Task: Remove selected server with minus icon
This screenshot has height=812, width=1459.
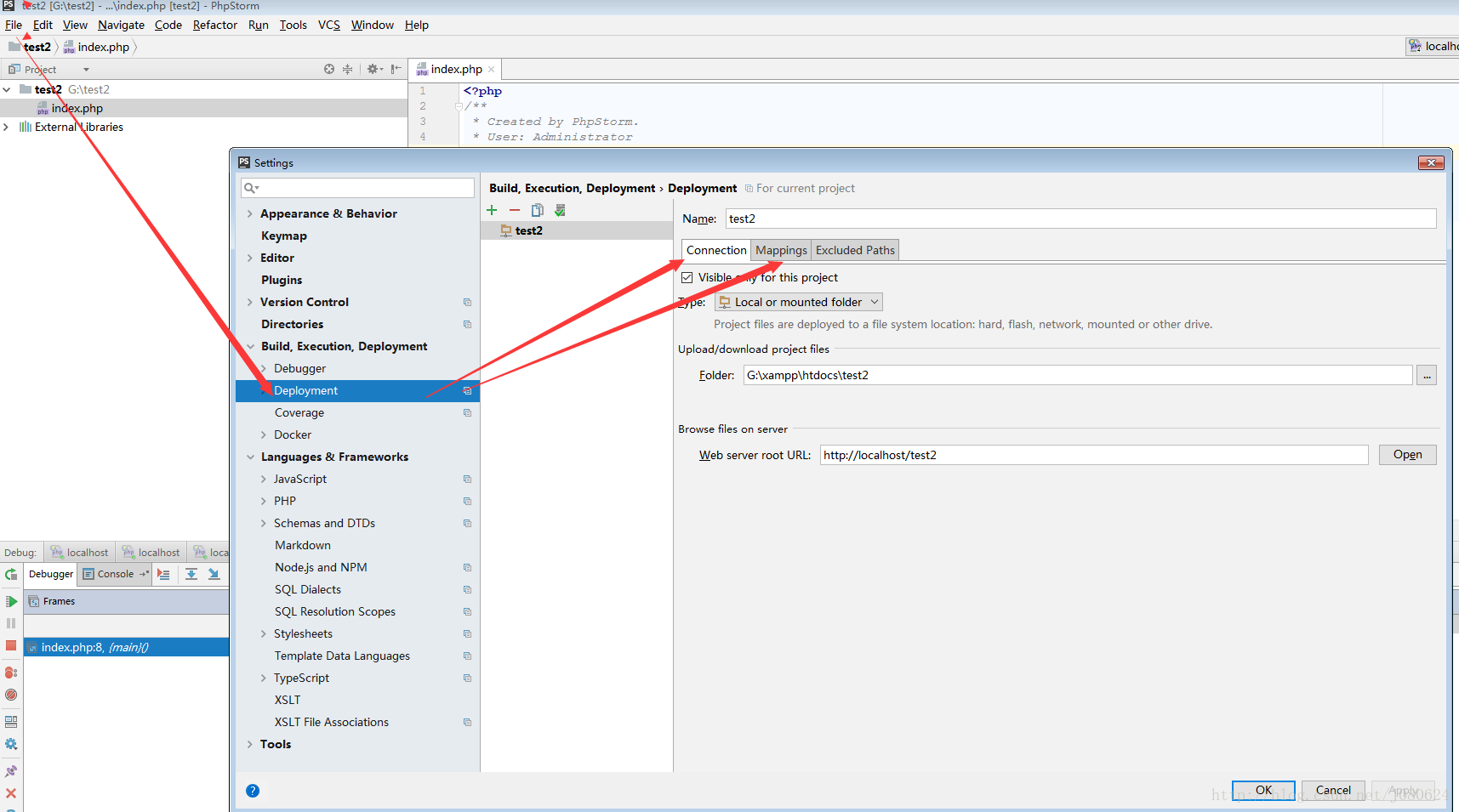Action: 515,210
